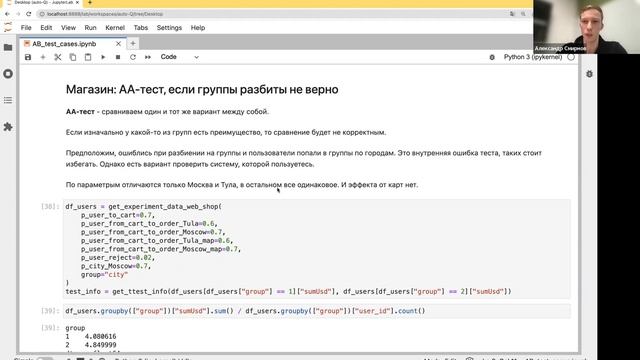Click the line p_user_to_cart=0.7
Image resolution: width=640 pixels, height=360 pixels.
click(x=118, y=215)
